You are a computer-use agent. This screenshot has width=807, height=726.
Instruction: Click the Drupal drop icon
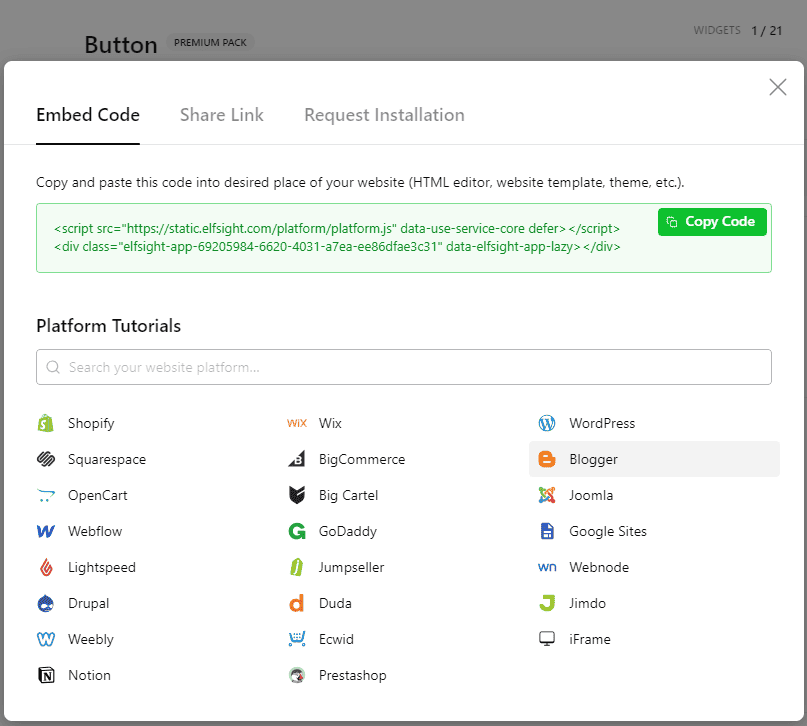point(46,603)
